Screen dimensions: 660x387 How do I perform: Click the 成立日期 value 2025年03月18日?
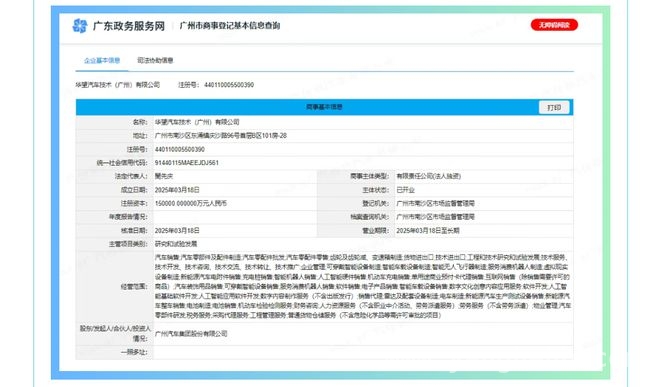tap(177, 190)
